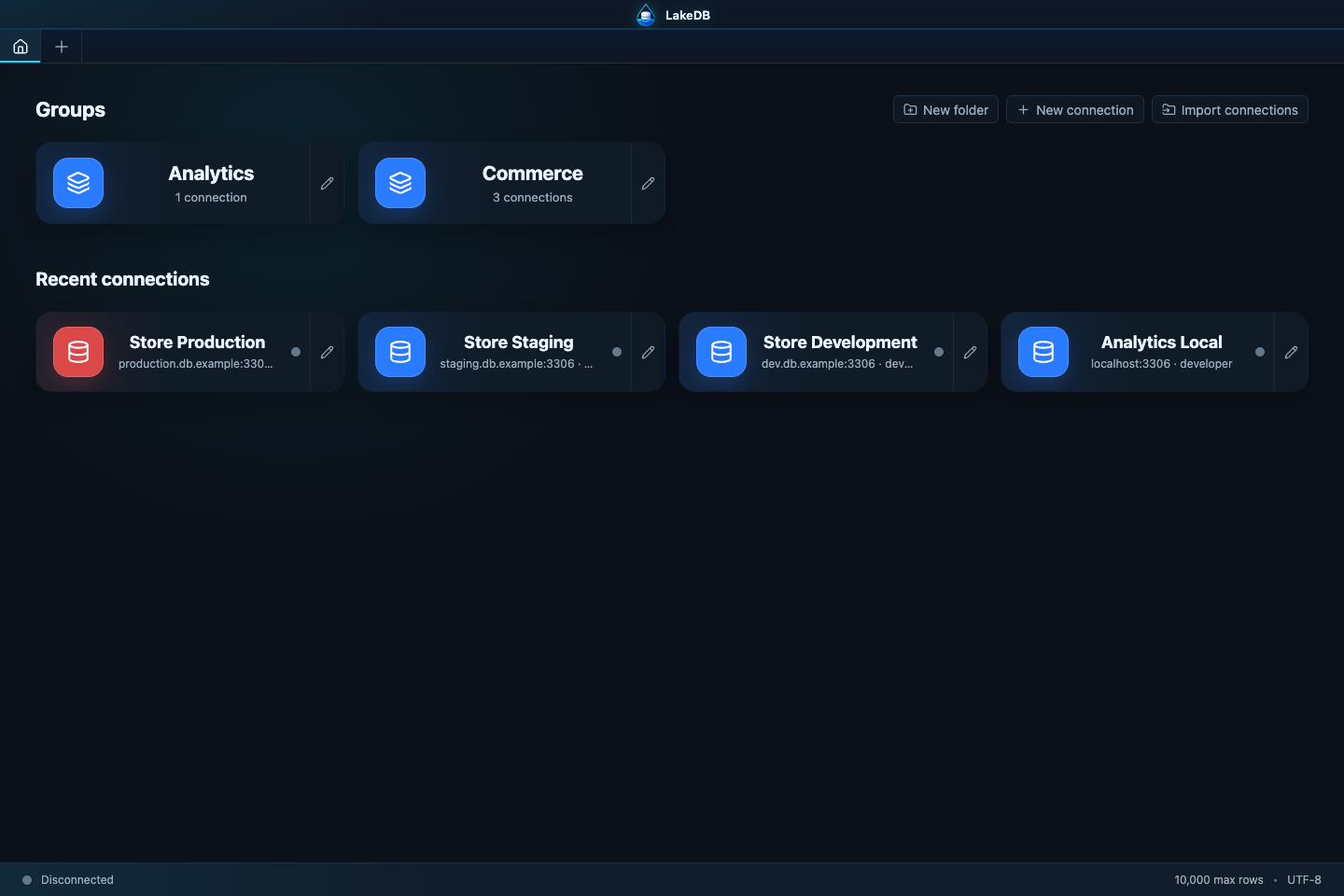Image resolution: width=1344 pixels, height=896 pixels.
Task: Click the New folder button
Action: point(945,109)
